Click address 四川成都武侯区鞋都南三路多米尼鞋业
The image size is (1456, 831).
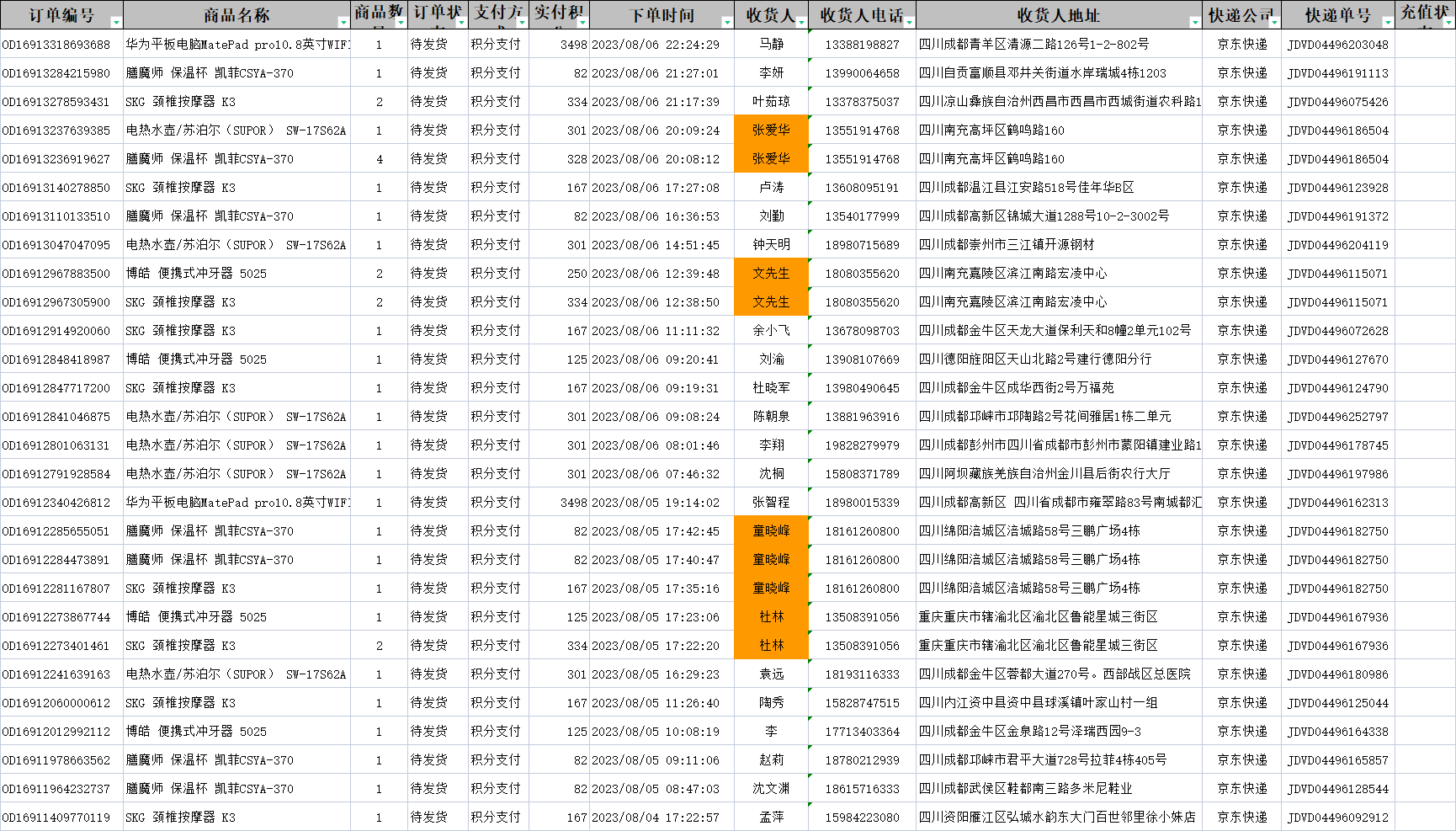1025,789
